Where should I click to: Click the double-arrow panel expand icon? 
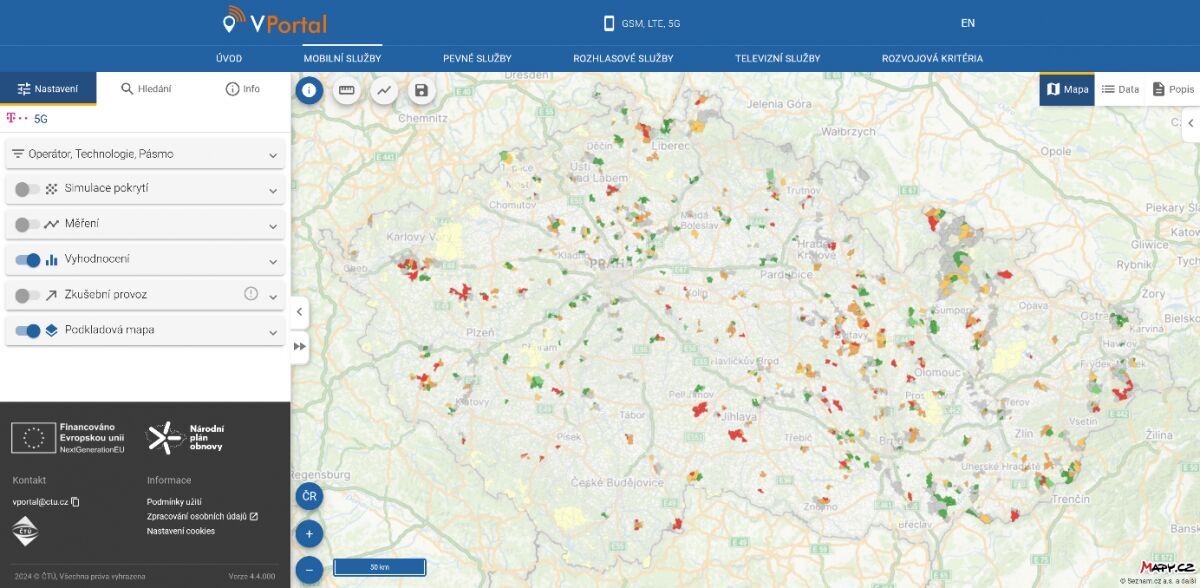point(299,346)
